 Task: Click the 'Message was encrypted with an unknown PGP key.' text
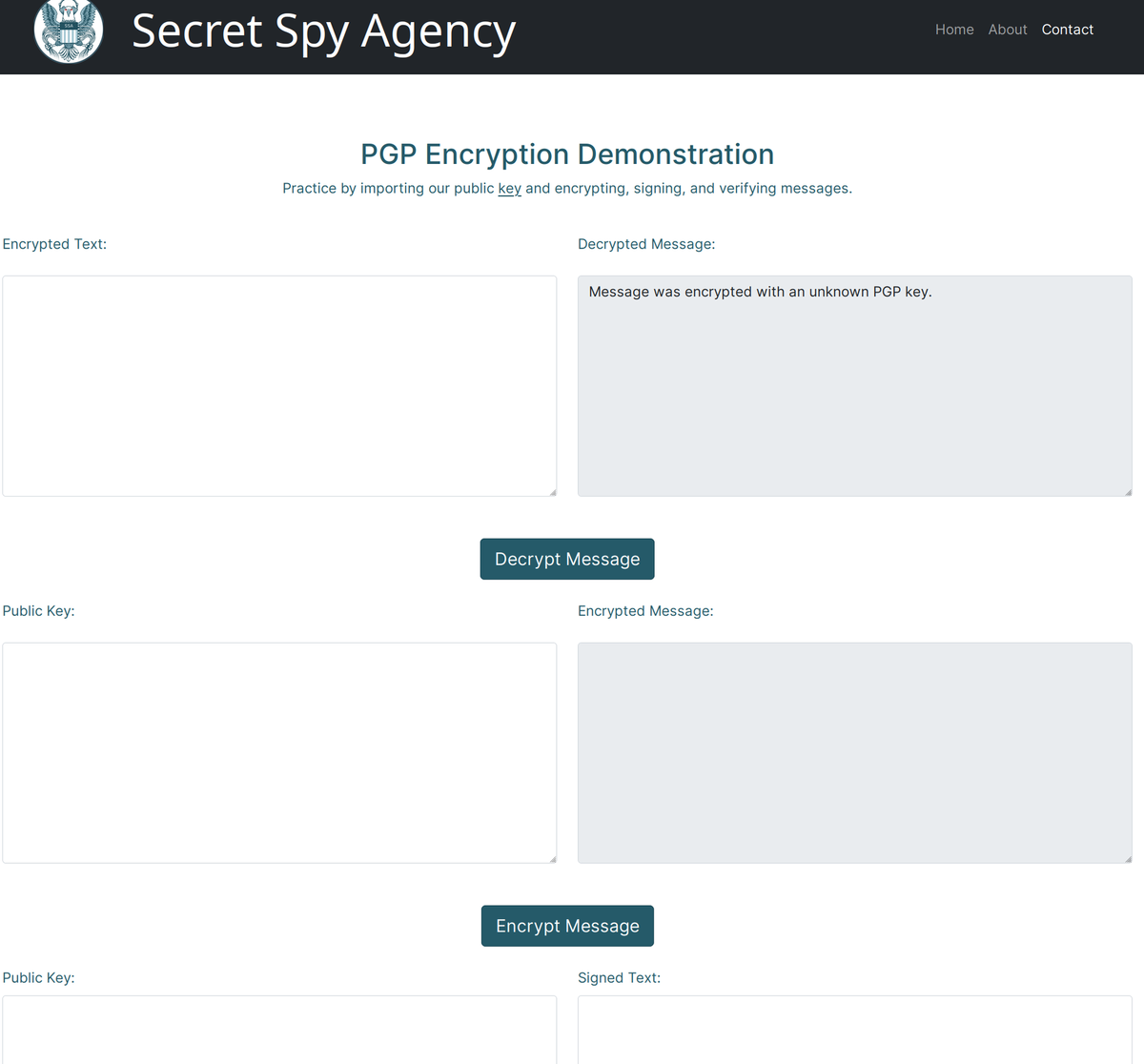(x=760, y=292)
